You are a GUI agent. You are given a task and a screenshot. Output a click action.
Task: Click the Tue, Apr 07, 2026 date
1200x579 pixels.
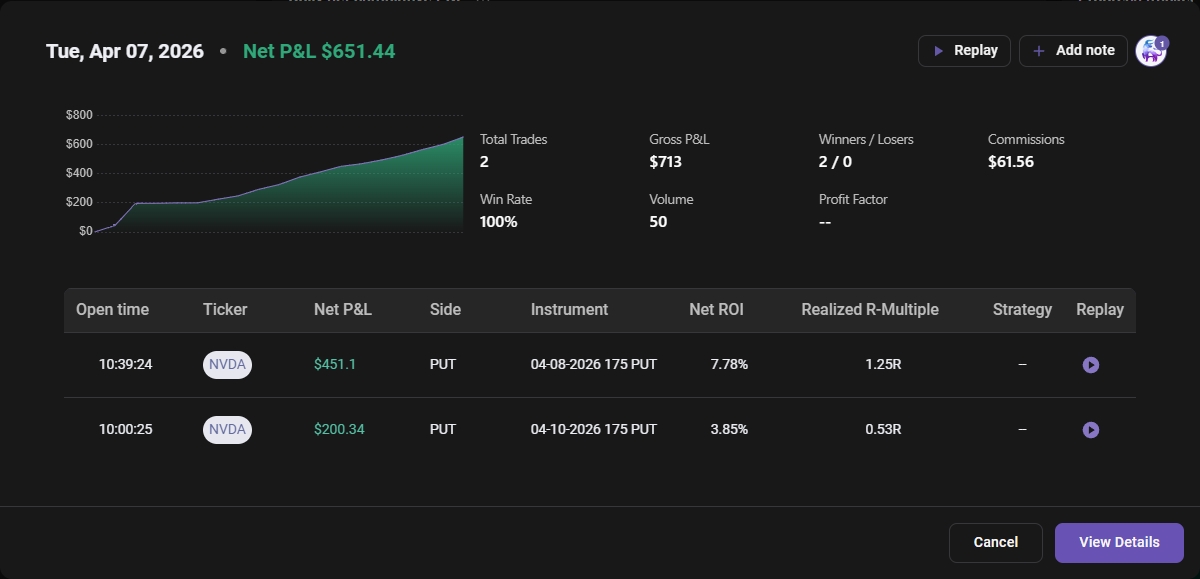click(125, 51)
